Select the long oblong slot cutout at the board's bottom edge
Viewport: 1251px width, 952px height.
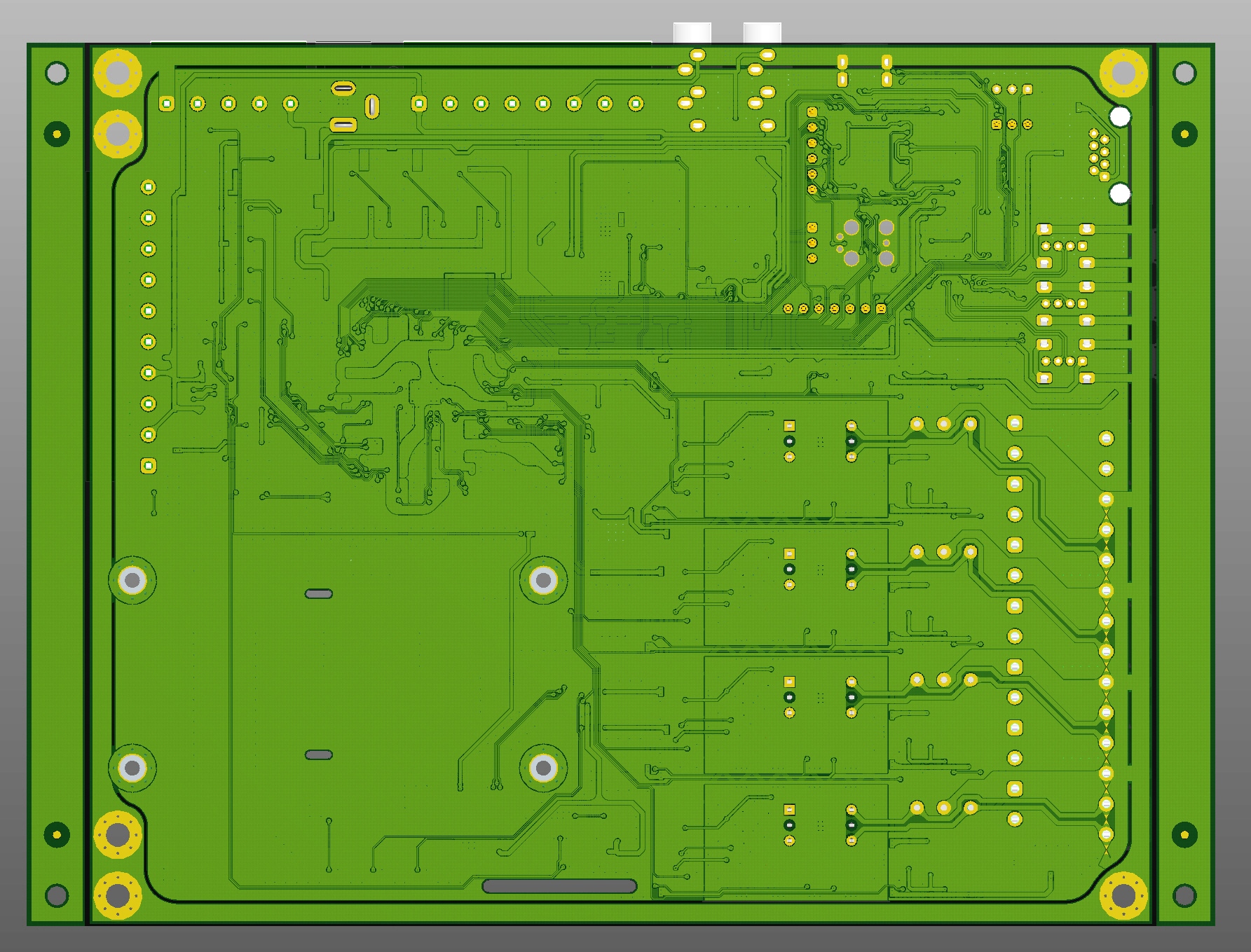pos(559,886)
